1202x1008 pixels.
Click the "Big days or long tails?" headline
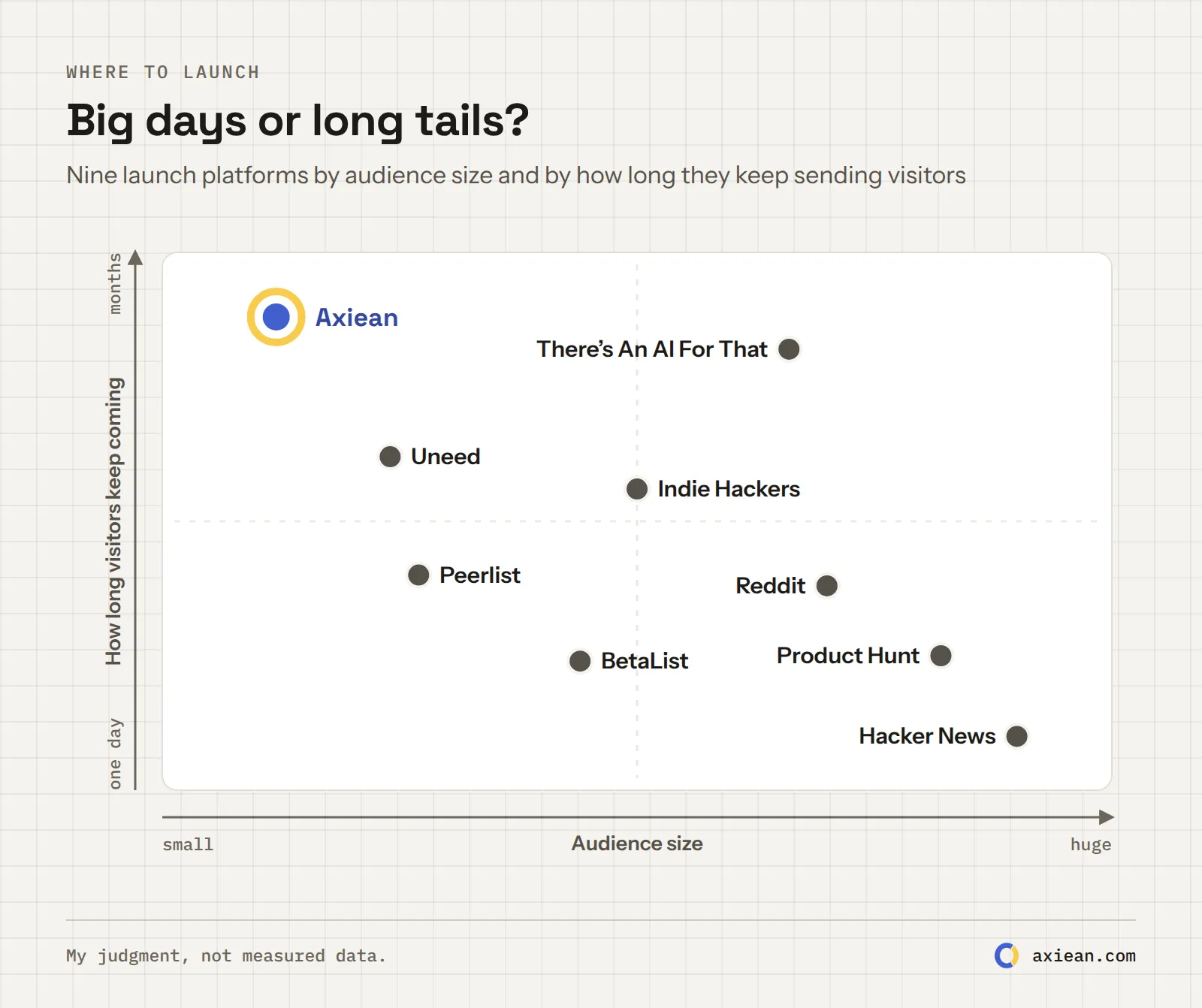[x=298, y=121]
